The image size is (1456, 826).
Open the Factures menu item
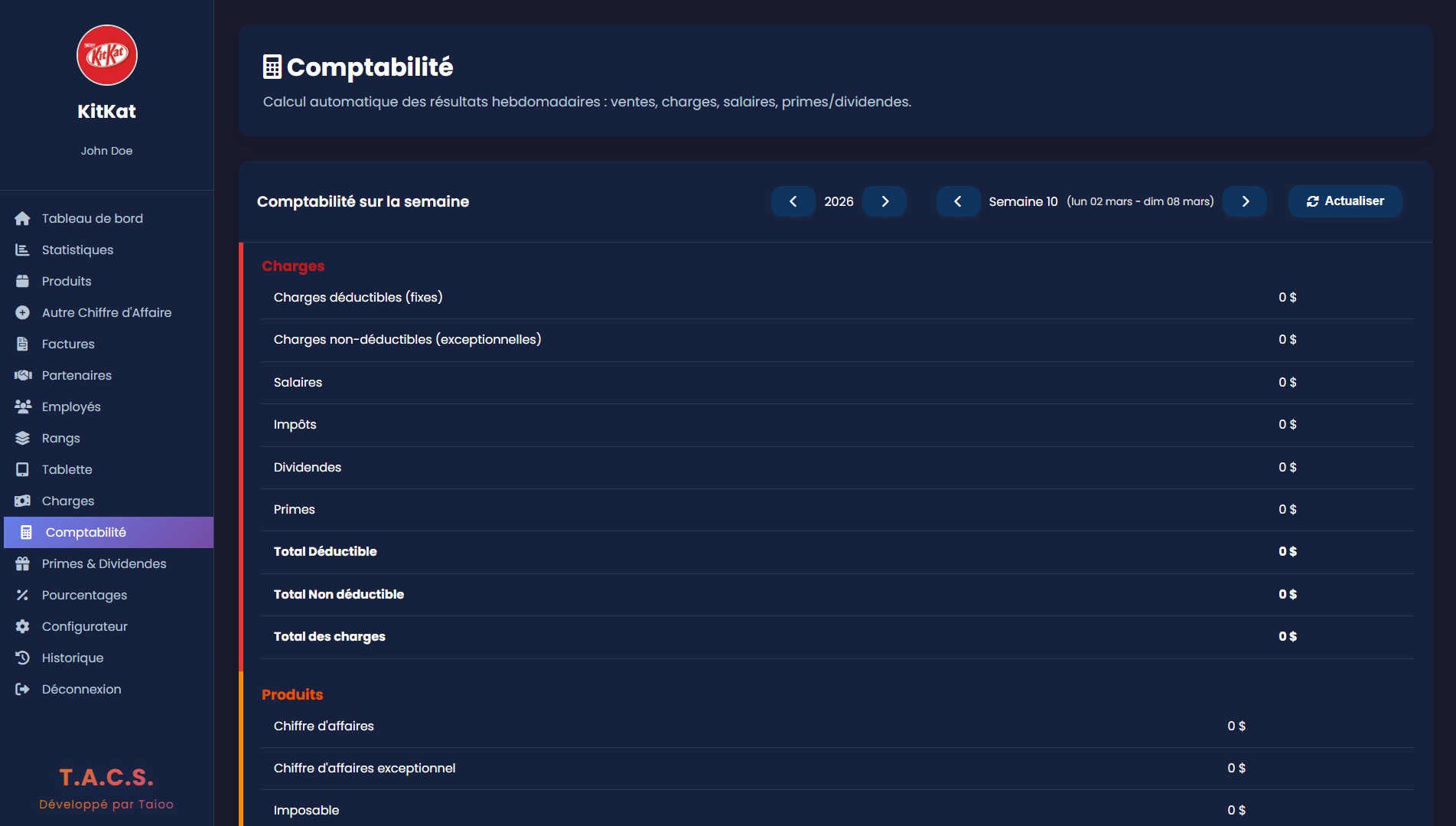tap(68, 344)
